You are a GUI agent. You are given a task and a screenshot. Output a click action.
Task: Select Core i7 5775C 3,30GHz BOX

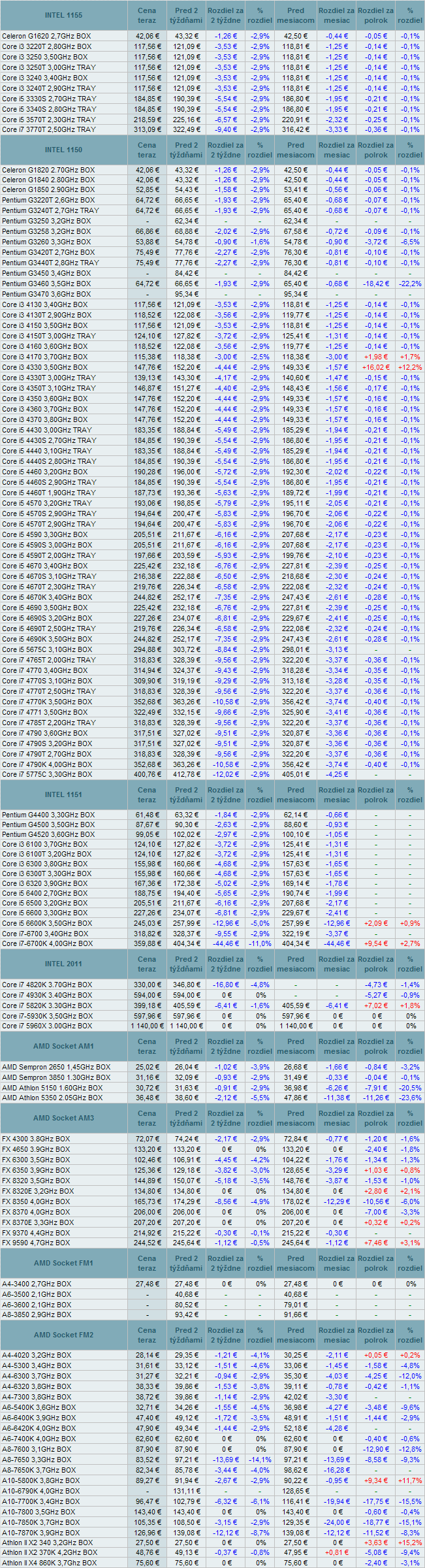(47, 775)
